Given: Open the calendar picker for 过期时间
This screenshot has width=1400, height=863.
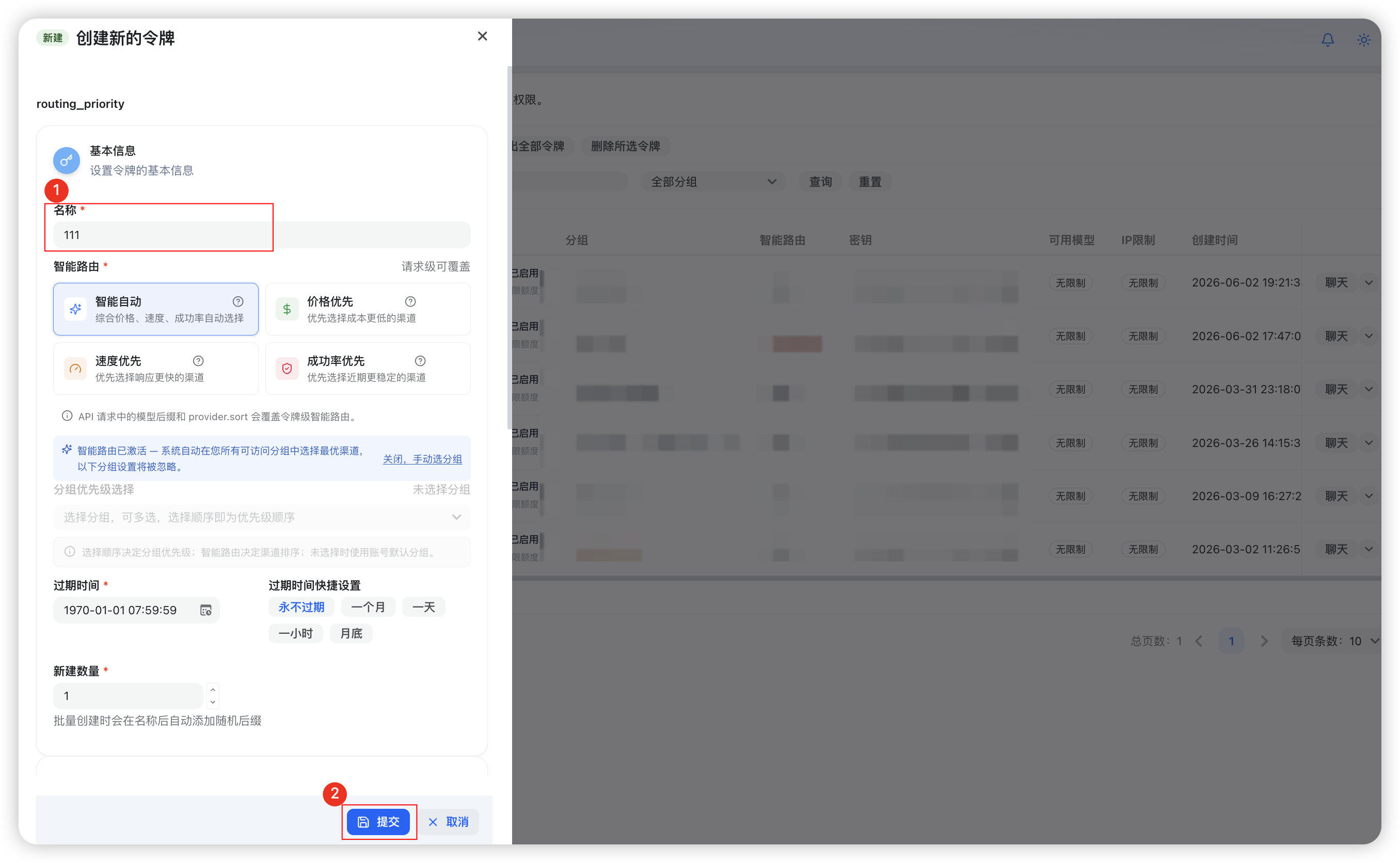Looking at the screenshot, I should pyautogui.click(x=206, y=610).
